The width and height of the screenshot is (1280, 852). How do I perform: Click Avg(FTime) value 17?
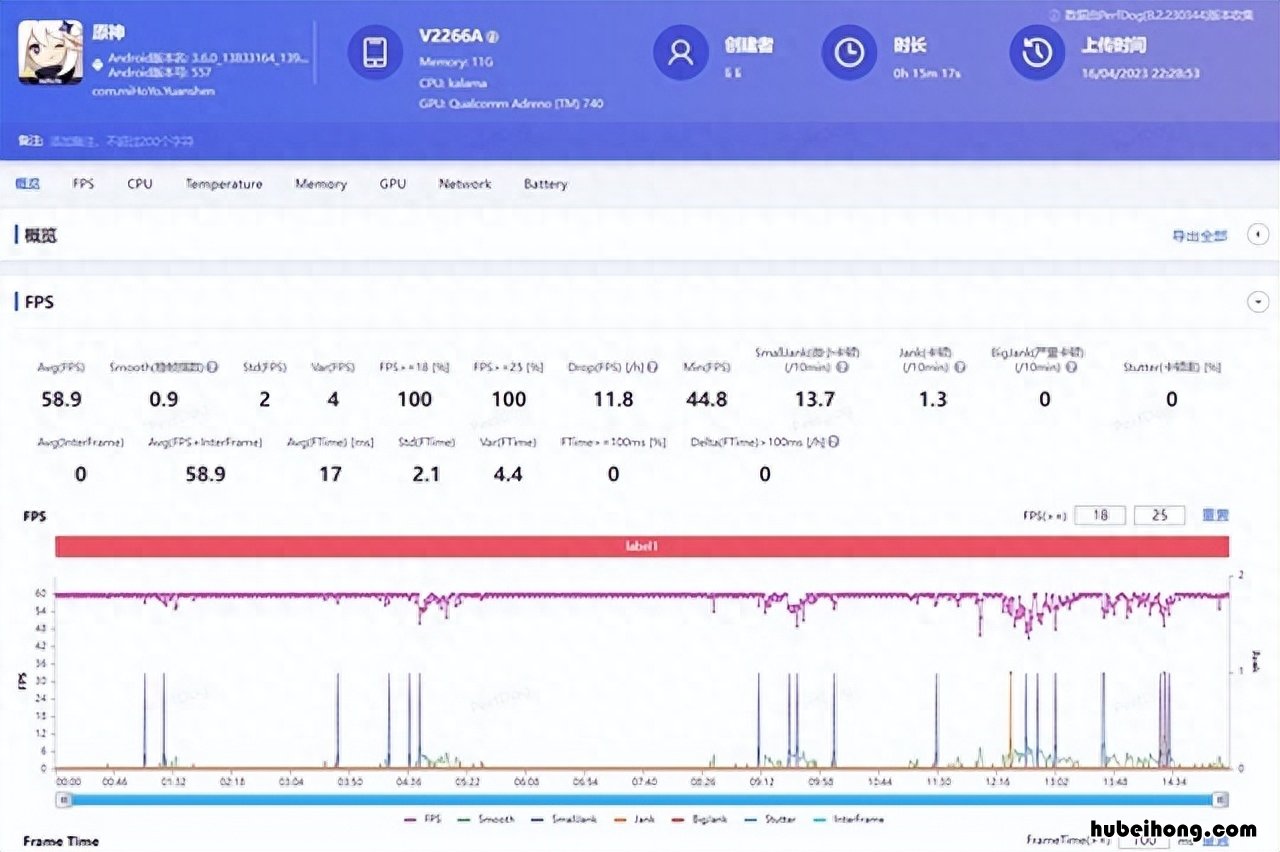pos(330,473)
